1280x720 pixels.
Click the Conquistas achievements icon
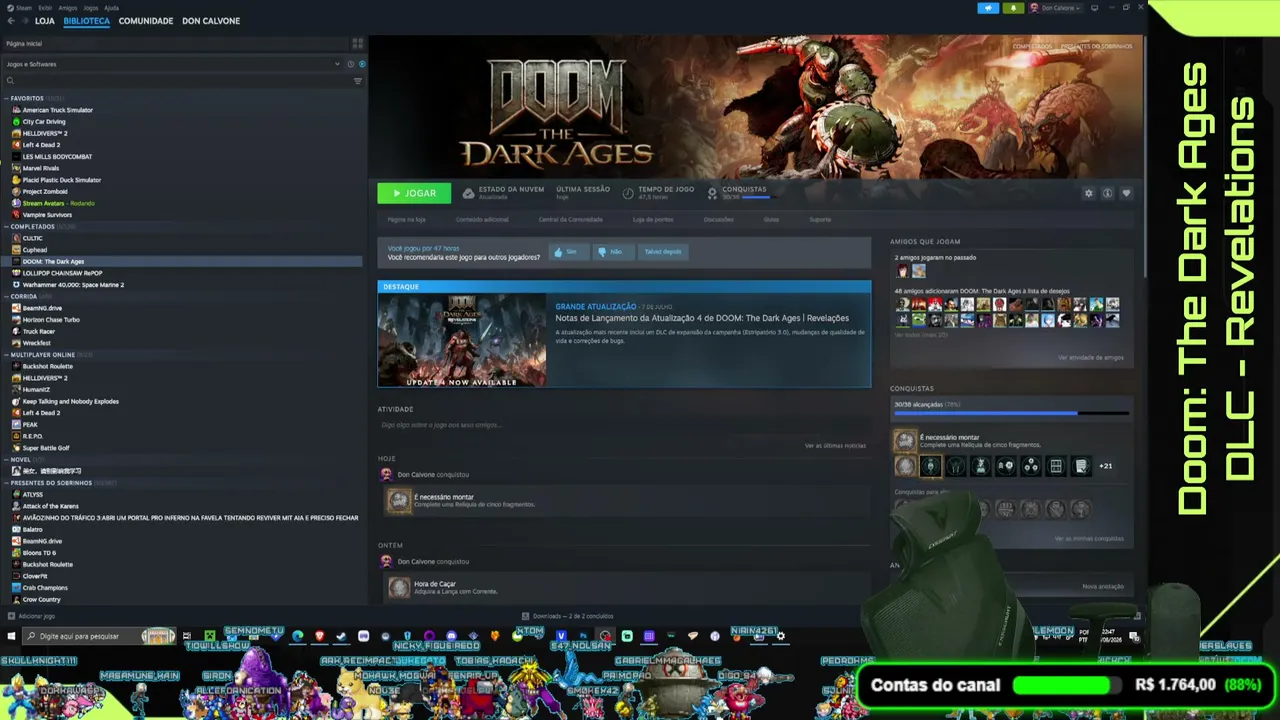click(712, 193)
